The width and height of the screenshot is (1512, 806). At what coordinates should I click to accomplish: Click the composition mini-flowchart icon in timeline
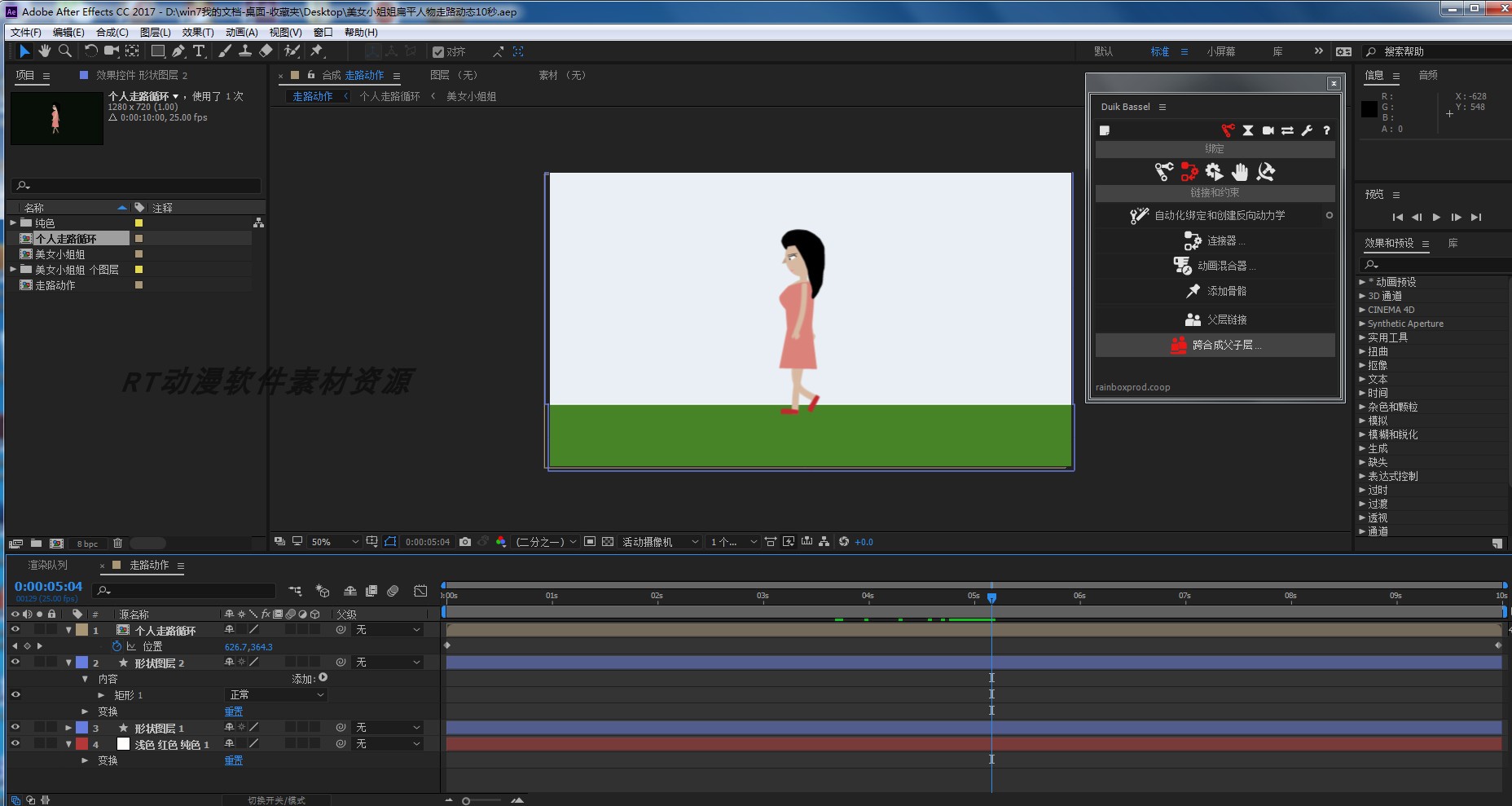[295, 591]
